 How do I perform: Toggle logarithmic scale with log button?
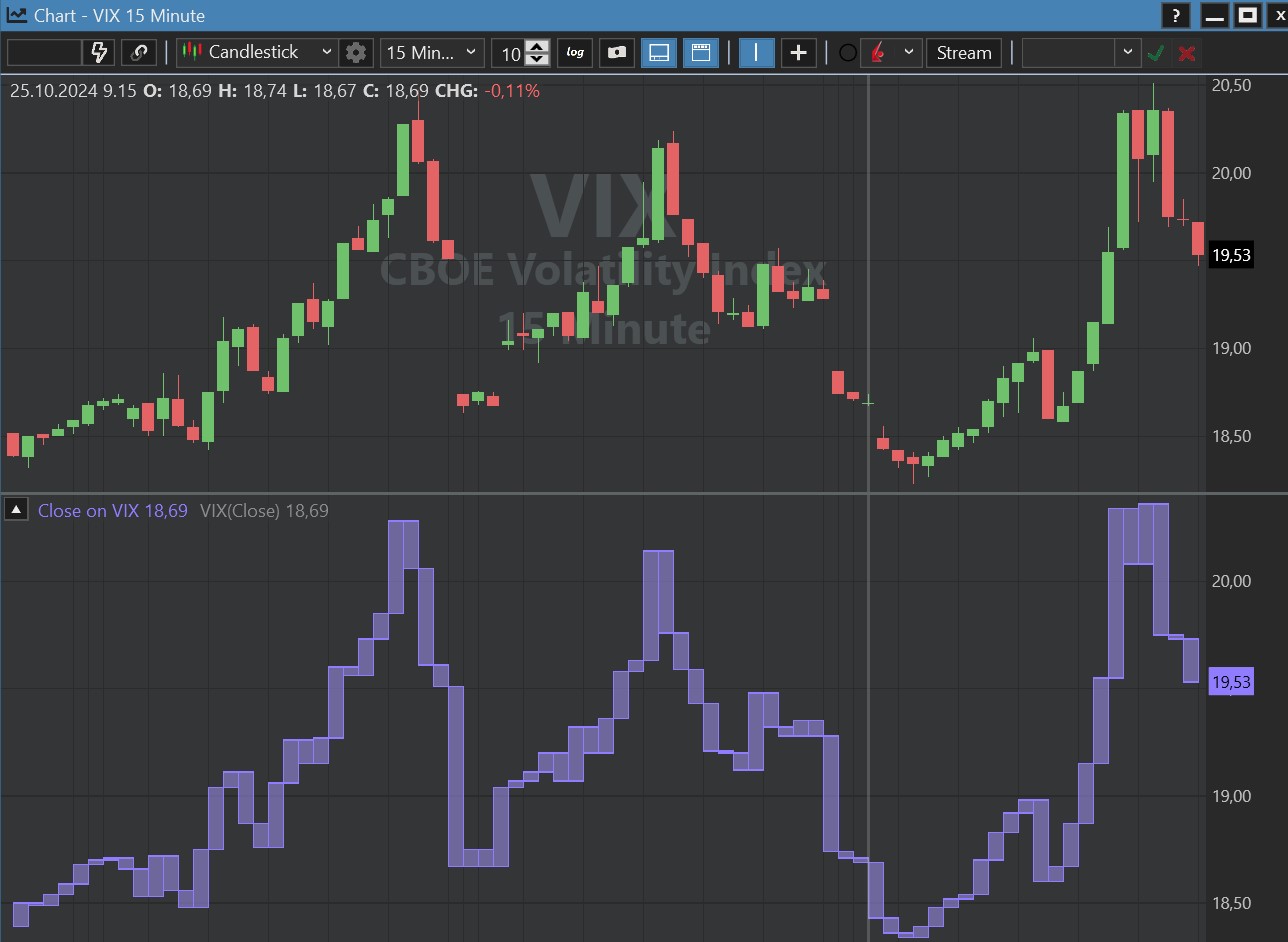tap(575, 52)
